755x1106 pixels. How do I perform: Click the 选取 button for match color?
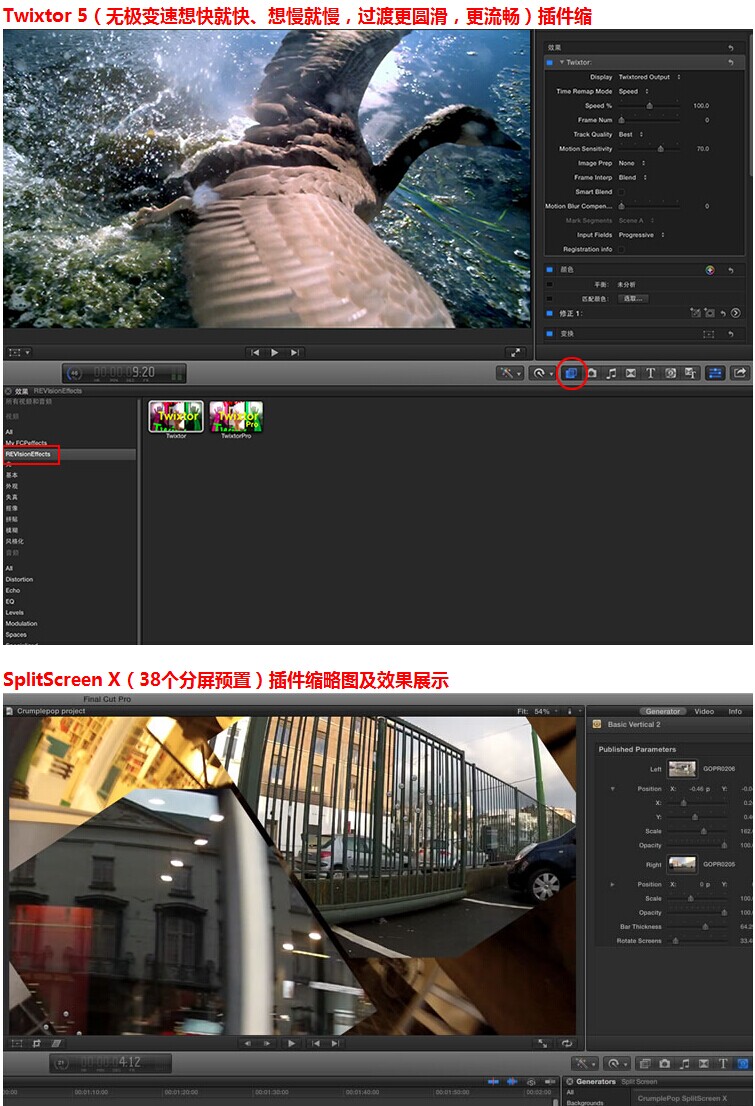632,298
